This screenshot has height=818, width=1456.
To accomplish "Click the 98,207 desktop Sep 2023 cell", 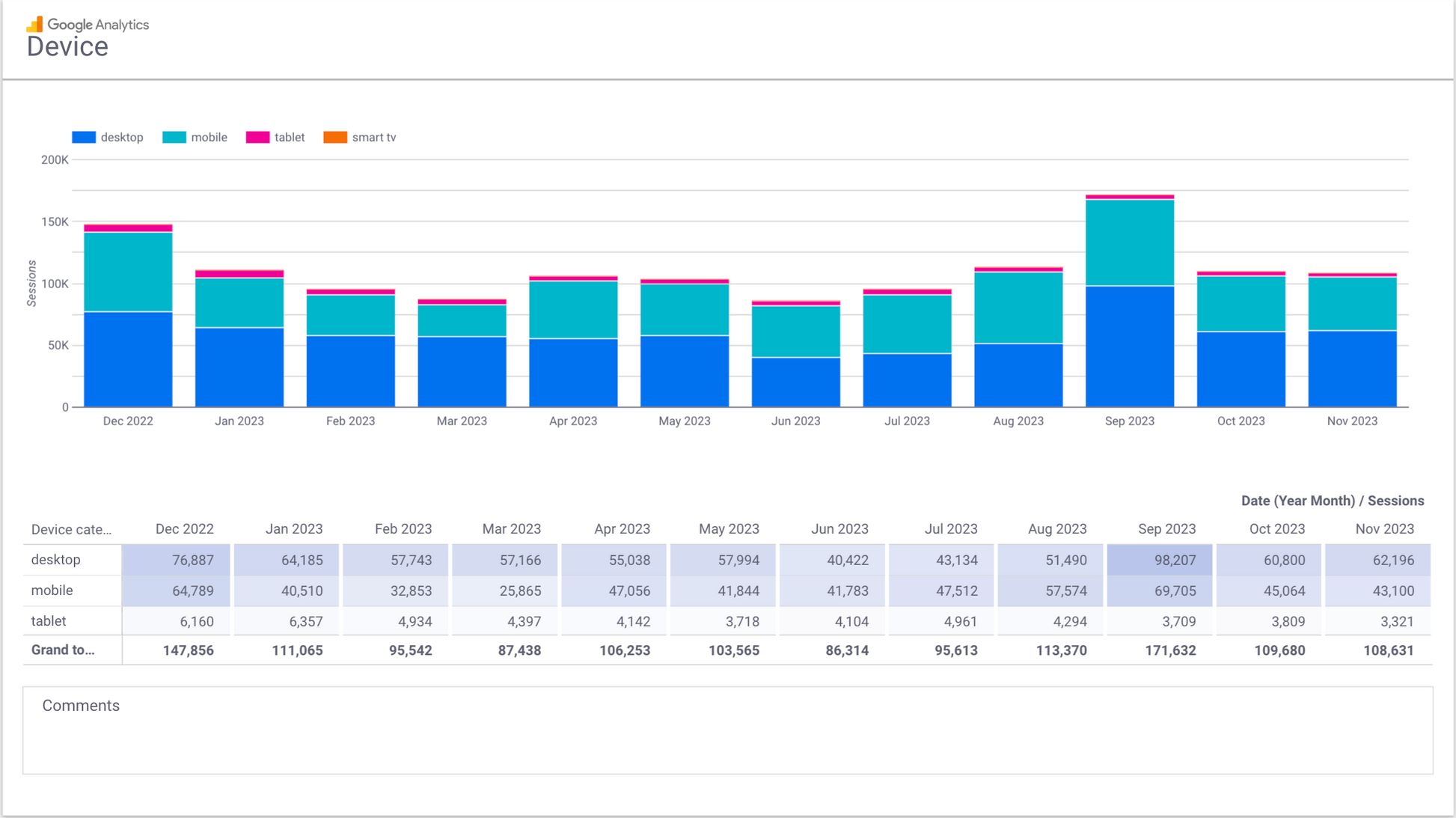I will tap(1159, 560).
